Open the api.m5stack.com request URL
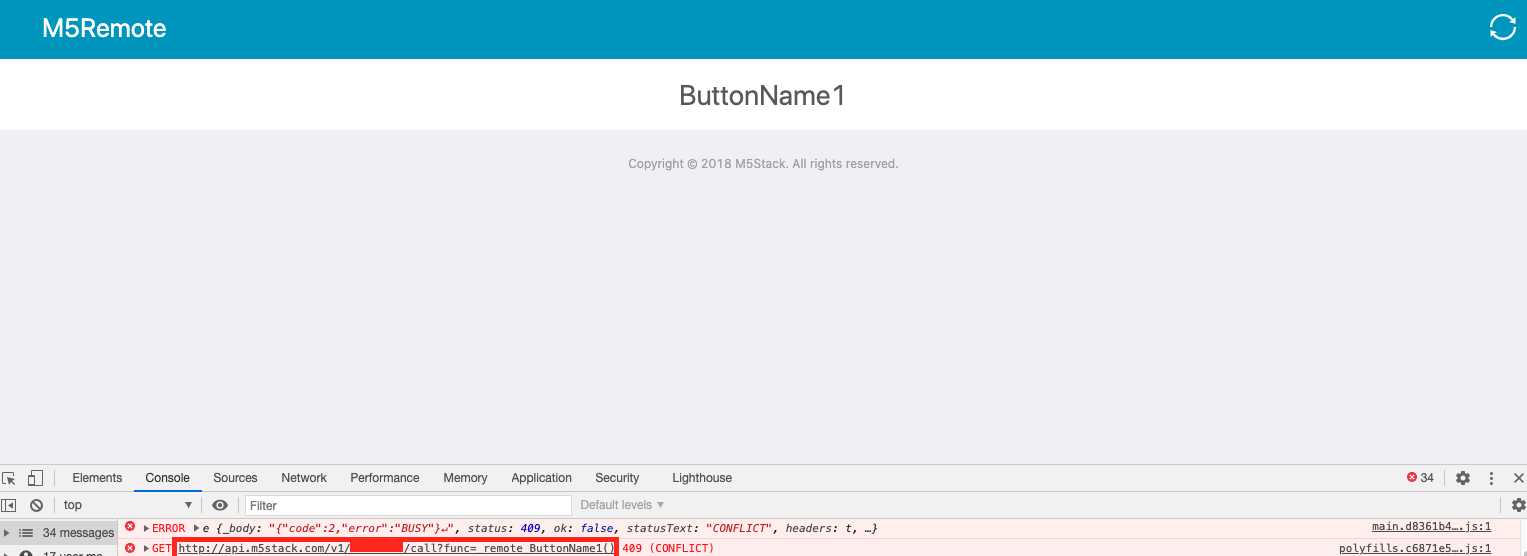The width and height of the screenshot is (1527, 556). tap(396, 548)
